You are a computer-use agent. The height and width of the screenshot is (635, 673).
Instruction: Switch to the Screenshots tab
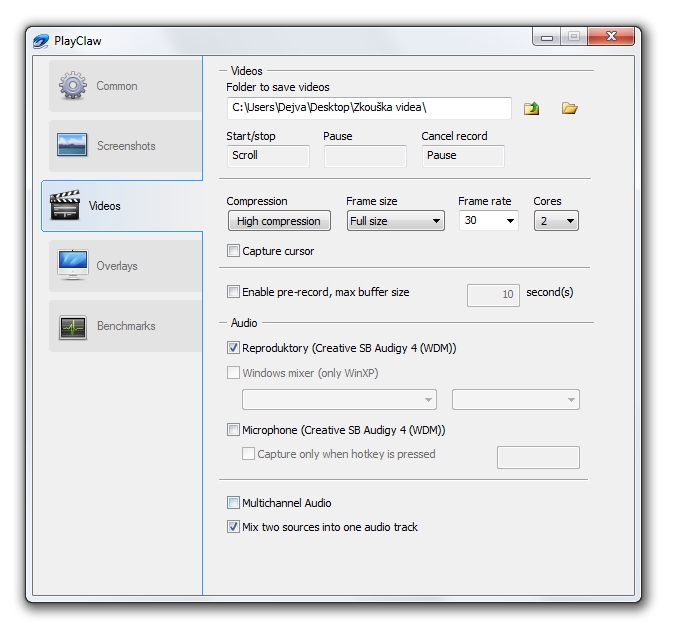(x=125, y=146)
